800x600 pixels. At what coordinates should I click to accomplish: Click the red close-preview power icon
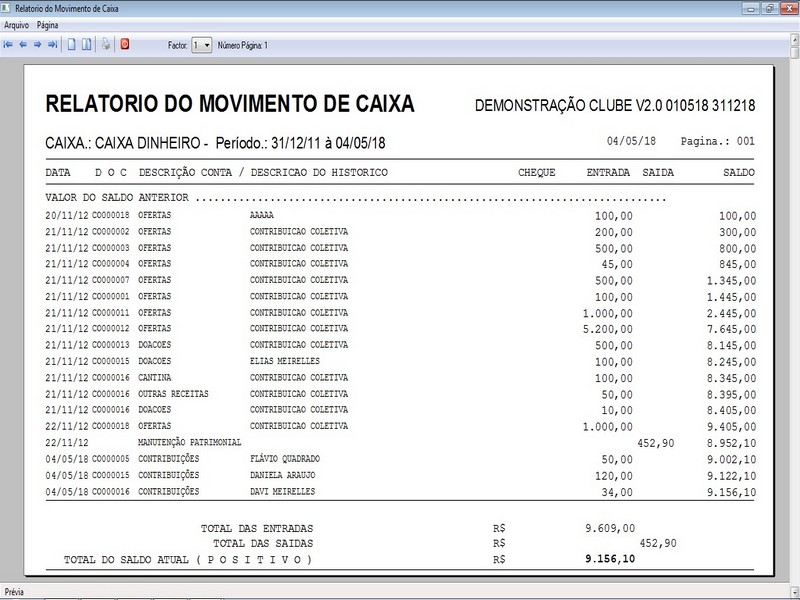point(124,44)
